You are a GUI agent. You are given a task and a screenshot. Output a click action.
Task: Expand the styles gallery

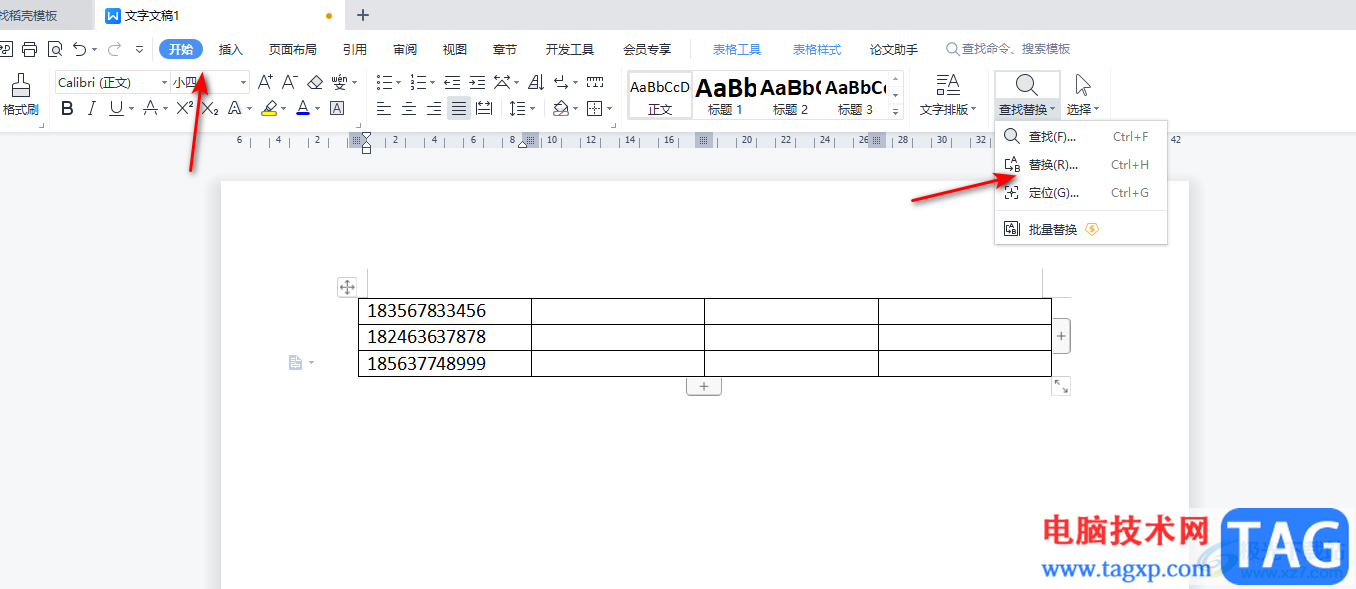pyautogui.click(x=896, y=111)
